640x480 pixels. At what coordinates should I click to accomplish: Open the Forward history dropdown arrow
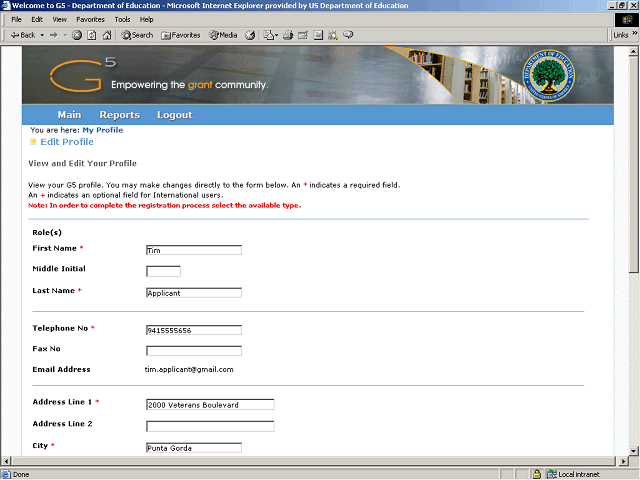(x=65, y=35)
